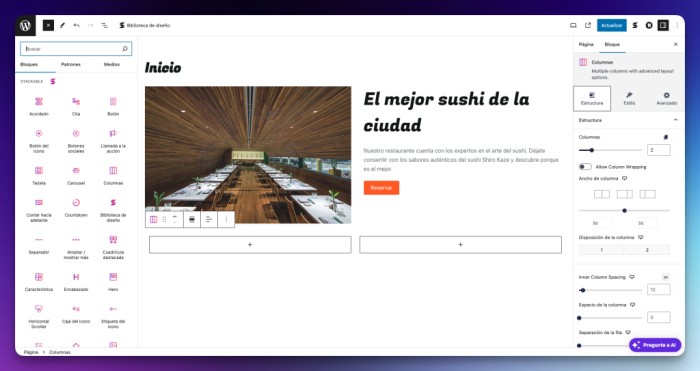Select the restaurant interior image
This screenshot has height=371, width=700.
pos(248,154)
